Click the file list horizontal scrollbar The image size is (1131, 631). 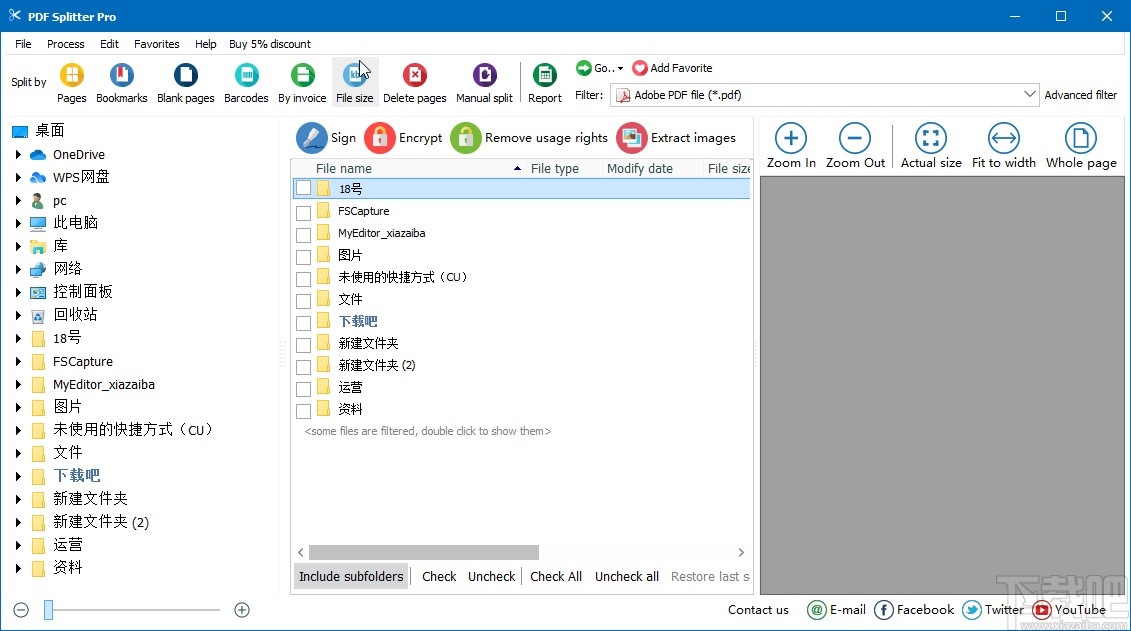coord(423,552)
